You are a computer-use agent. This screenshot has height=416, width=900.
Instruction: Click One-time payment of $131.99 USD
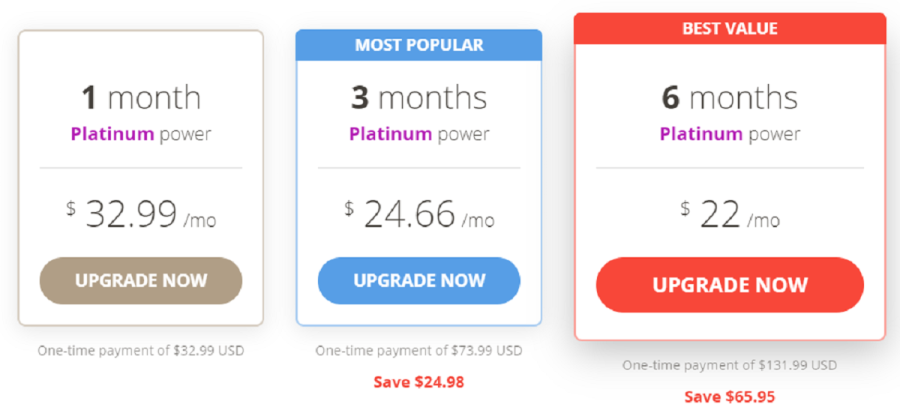click(730, 365)
